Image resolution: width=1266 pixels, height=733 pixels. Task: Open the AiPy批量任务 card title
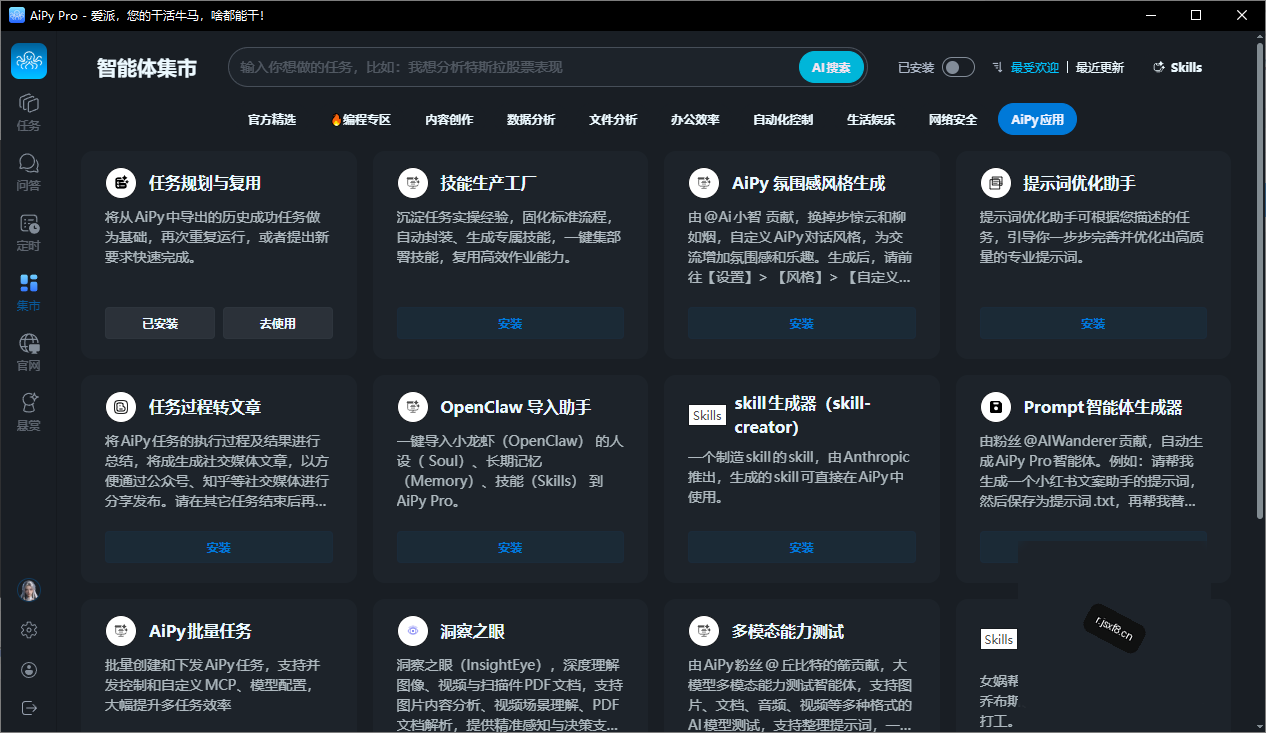(200, 631)
